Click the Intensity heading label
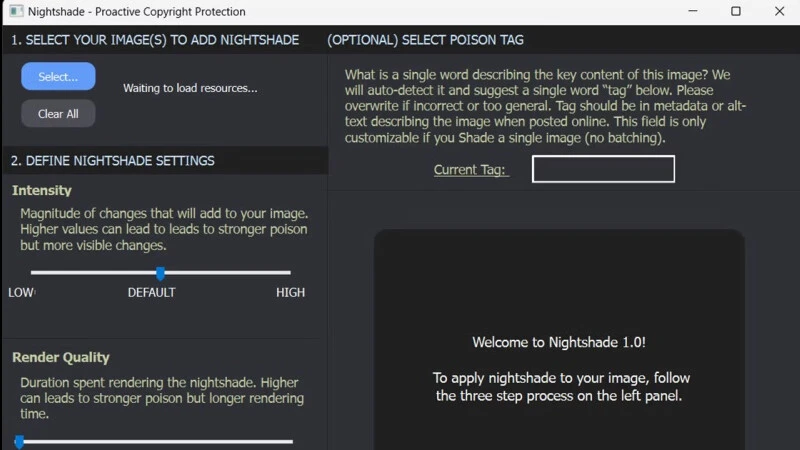This screenshot has height=450, width=800. click(x=42, y=190)
